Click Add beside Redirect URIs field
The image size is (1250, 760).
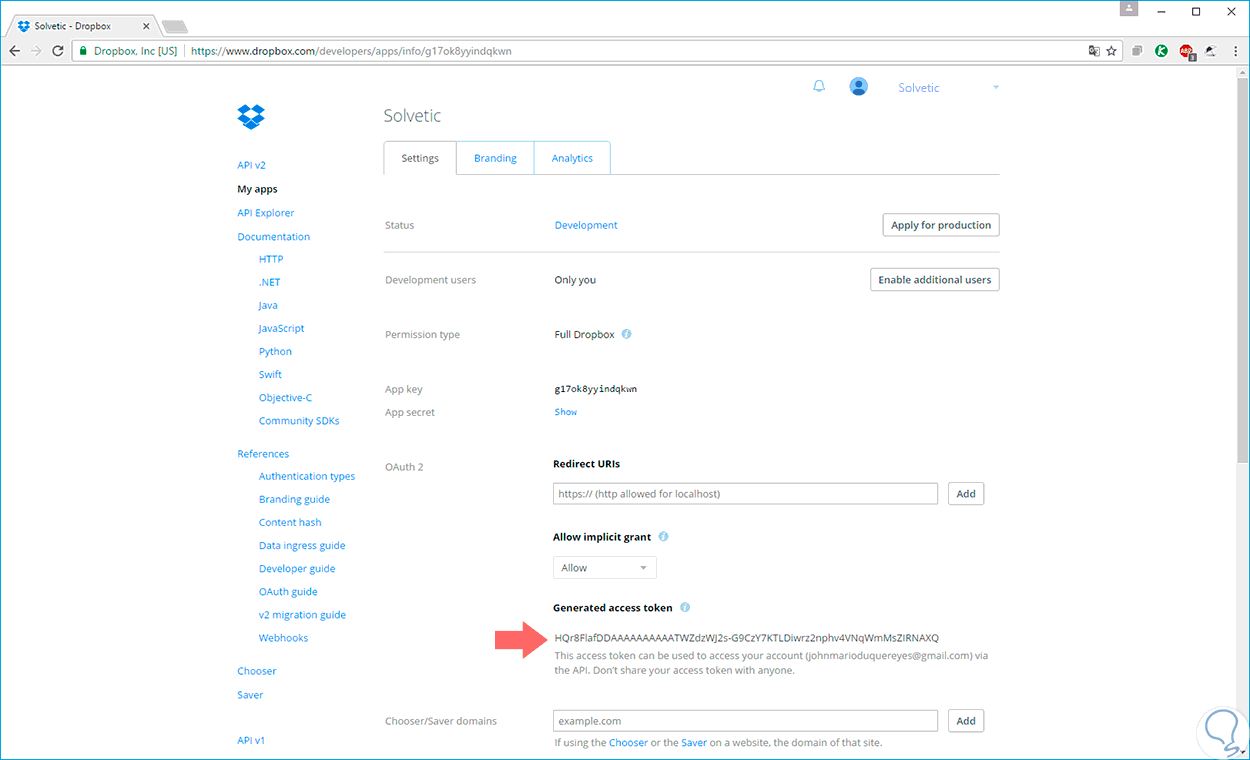click(966, 494)
